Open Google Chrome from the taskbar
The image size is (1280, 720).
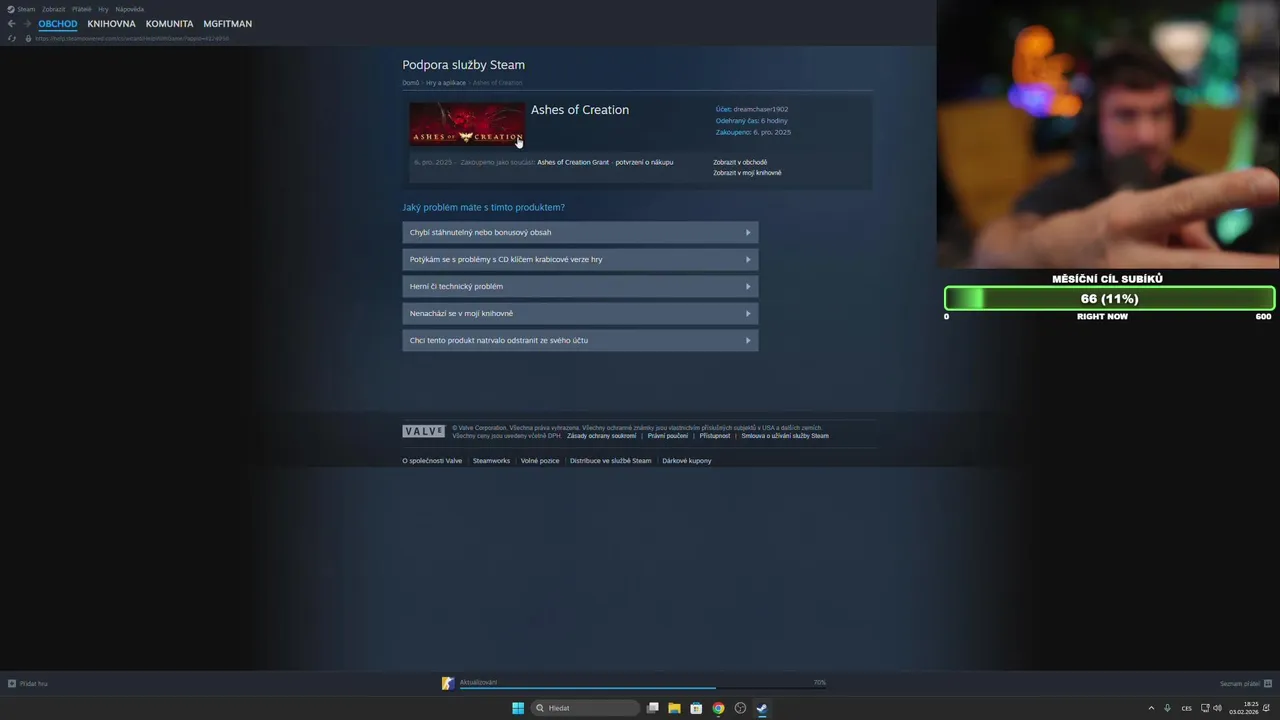click(x=718, y=708)
